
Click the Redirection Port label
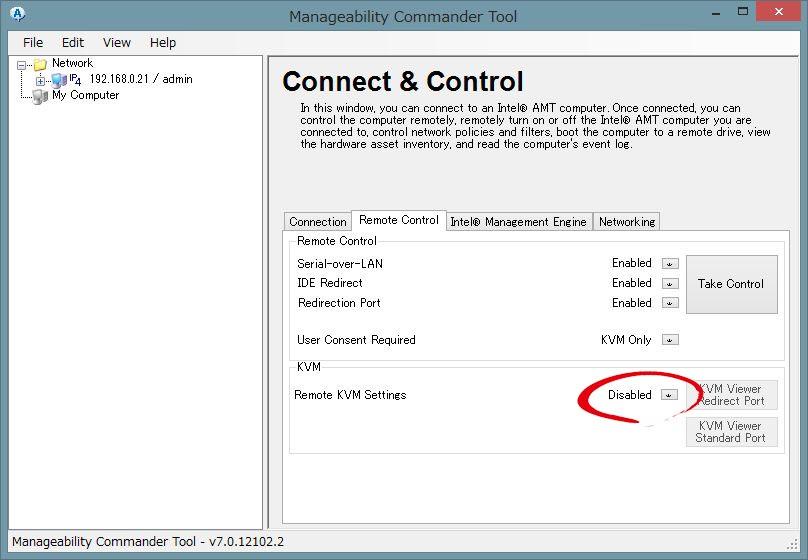point(339,303)
